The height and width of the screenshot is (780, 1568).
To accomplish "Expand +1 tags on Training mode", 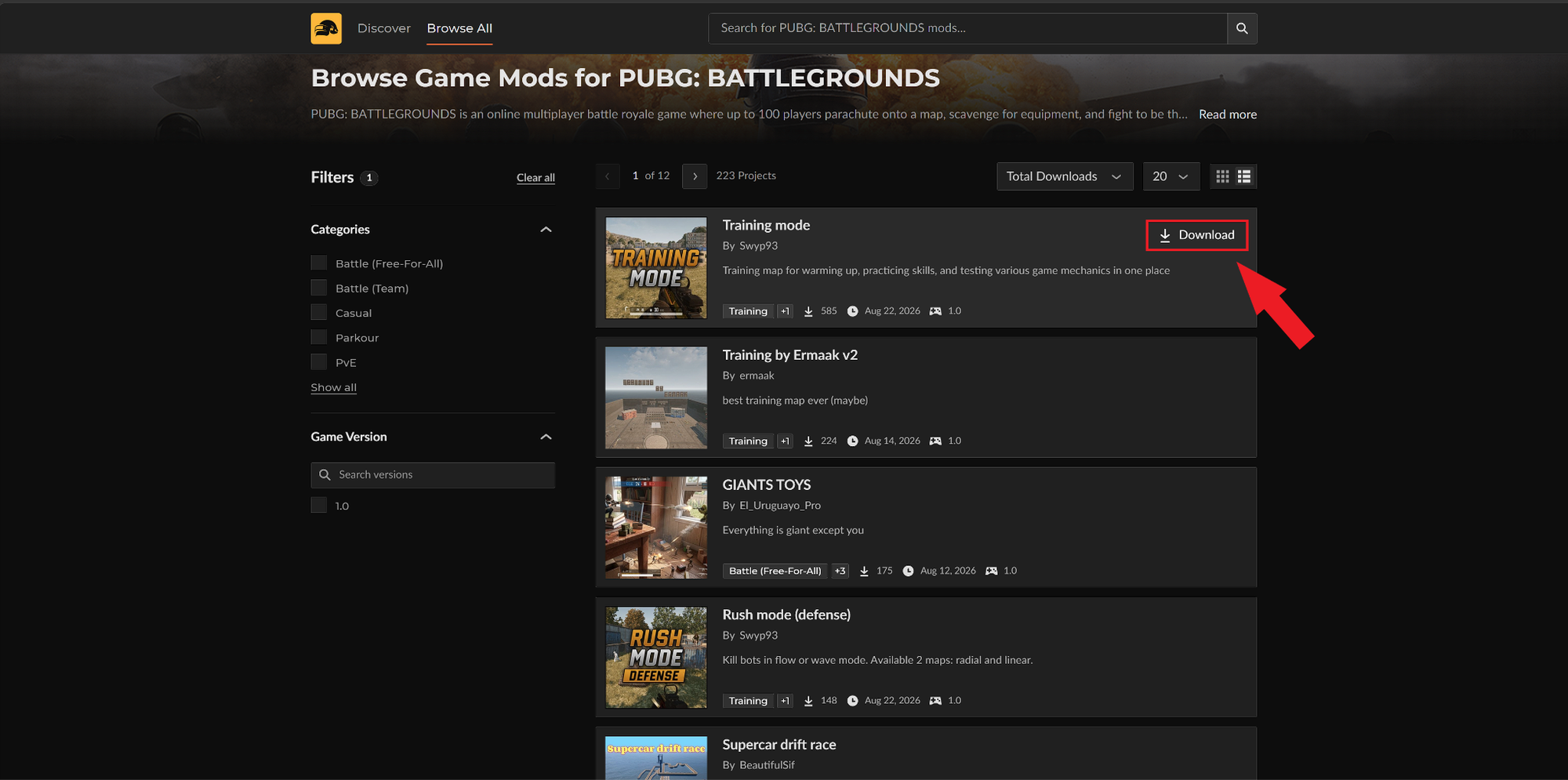I will [x=785, y=311].
